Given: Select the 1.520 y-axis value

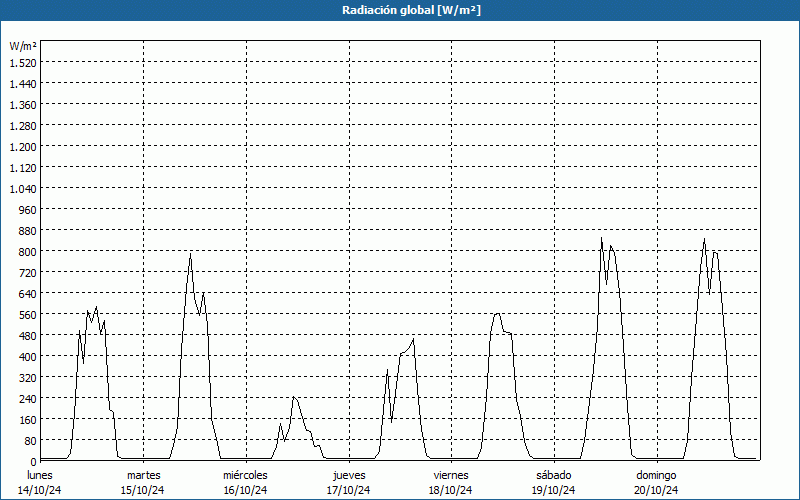Looking at the screenshot, I should (23, 63).
